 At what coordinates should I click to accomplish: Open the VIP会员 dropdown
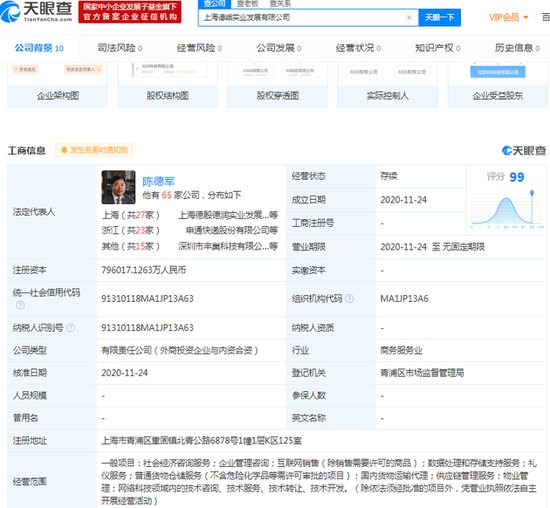(508, 17)
